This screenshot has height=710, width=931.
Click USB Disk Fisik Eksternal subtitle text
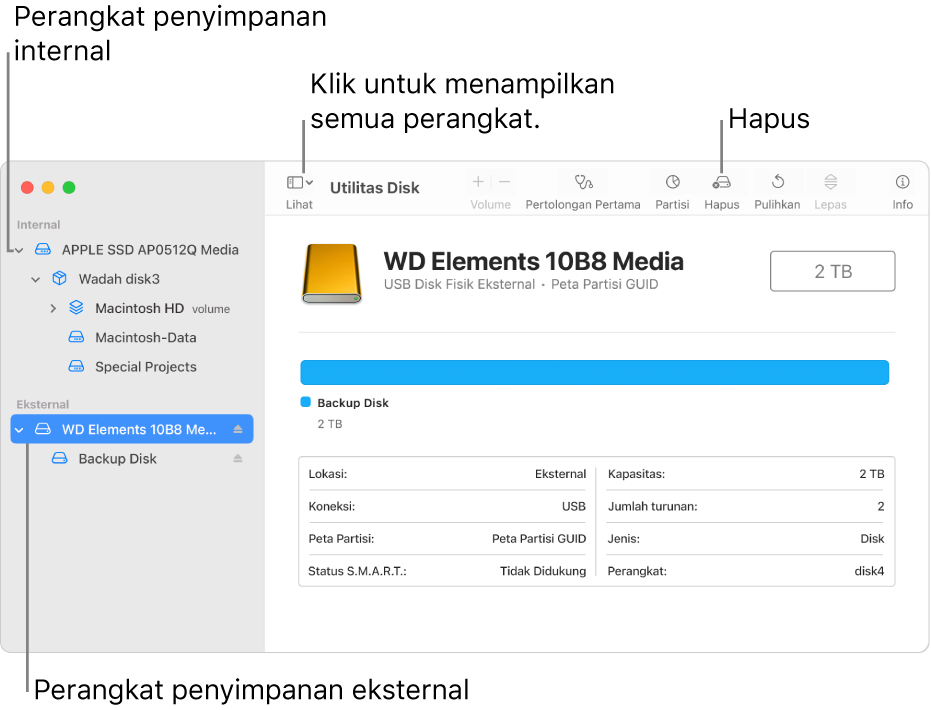pos(459,284)
